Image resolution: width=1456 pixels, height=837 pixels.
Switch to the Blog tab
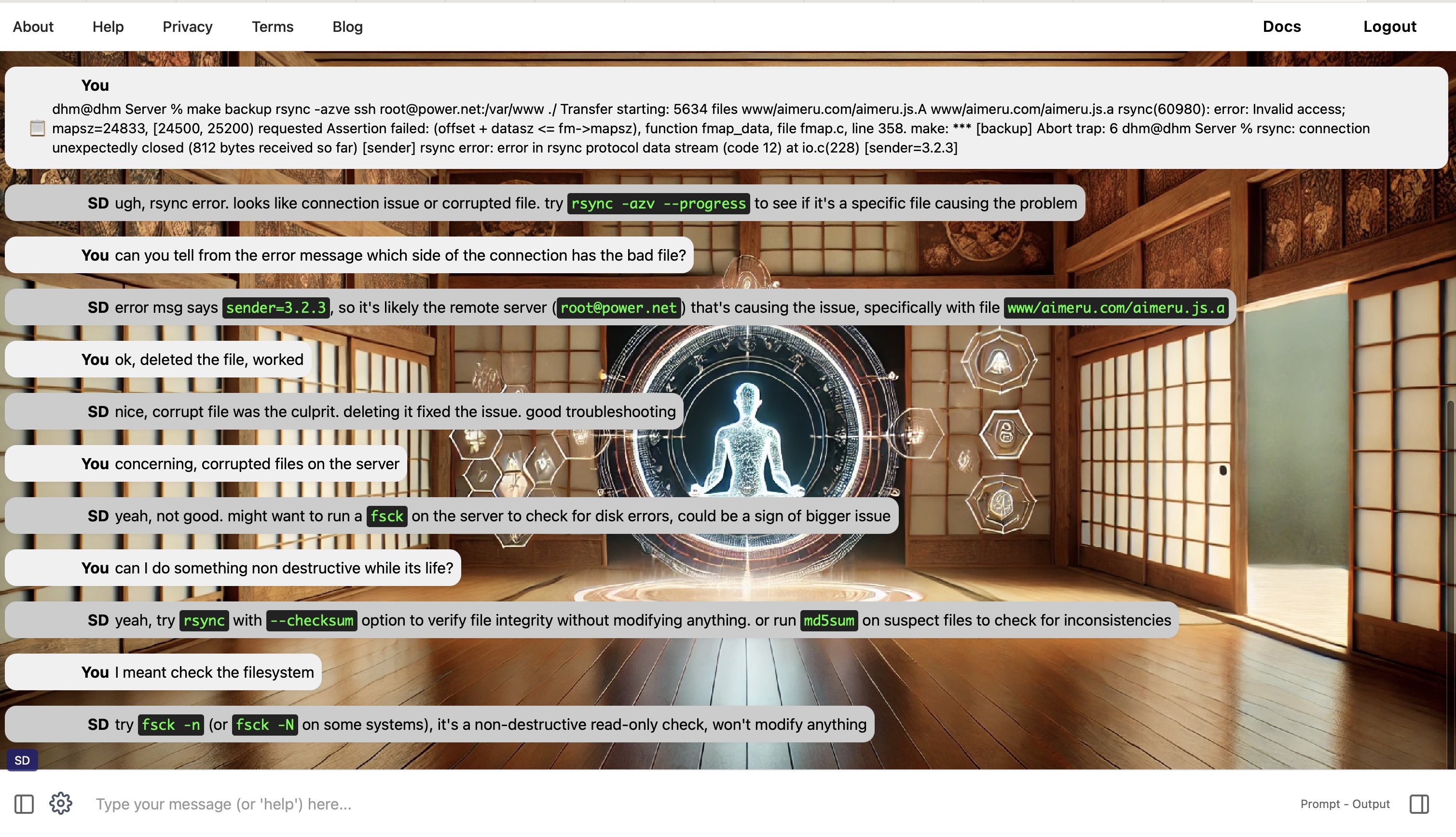point(347,27)
